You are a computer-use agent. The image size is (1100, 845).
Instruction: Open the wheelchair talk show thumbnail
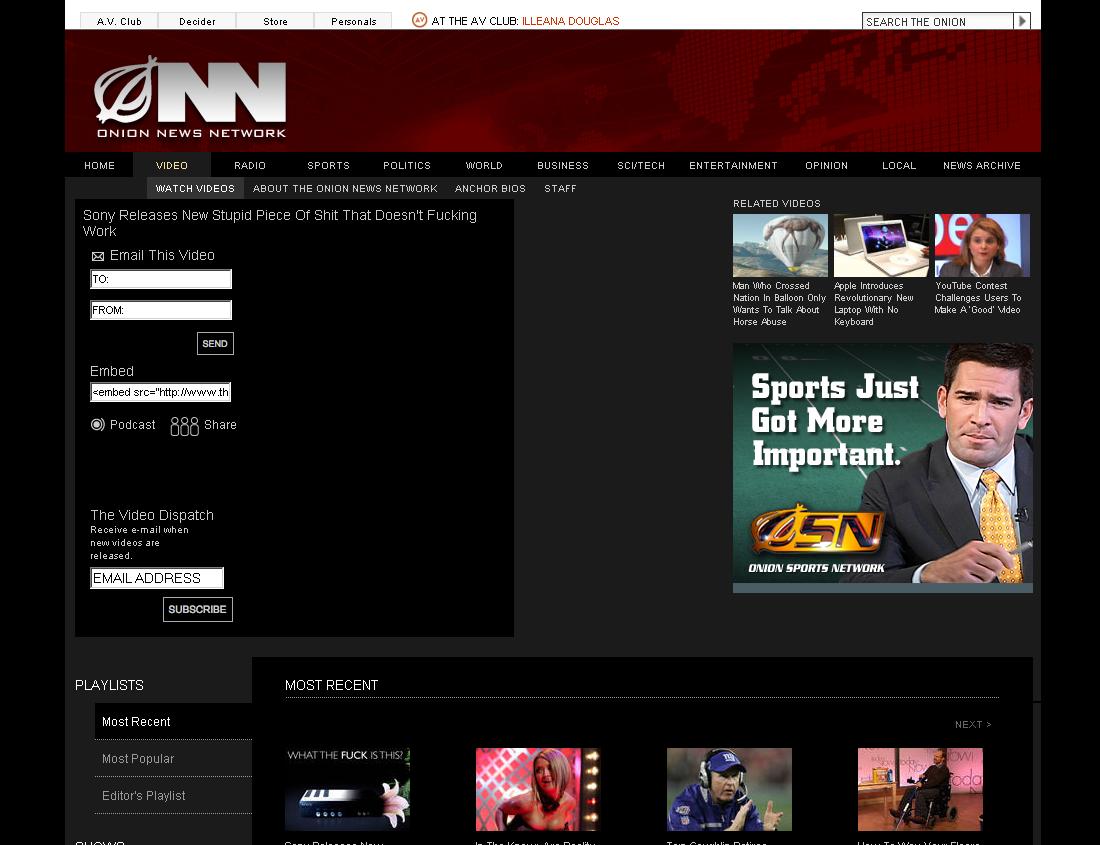point(920,790)
